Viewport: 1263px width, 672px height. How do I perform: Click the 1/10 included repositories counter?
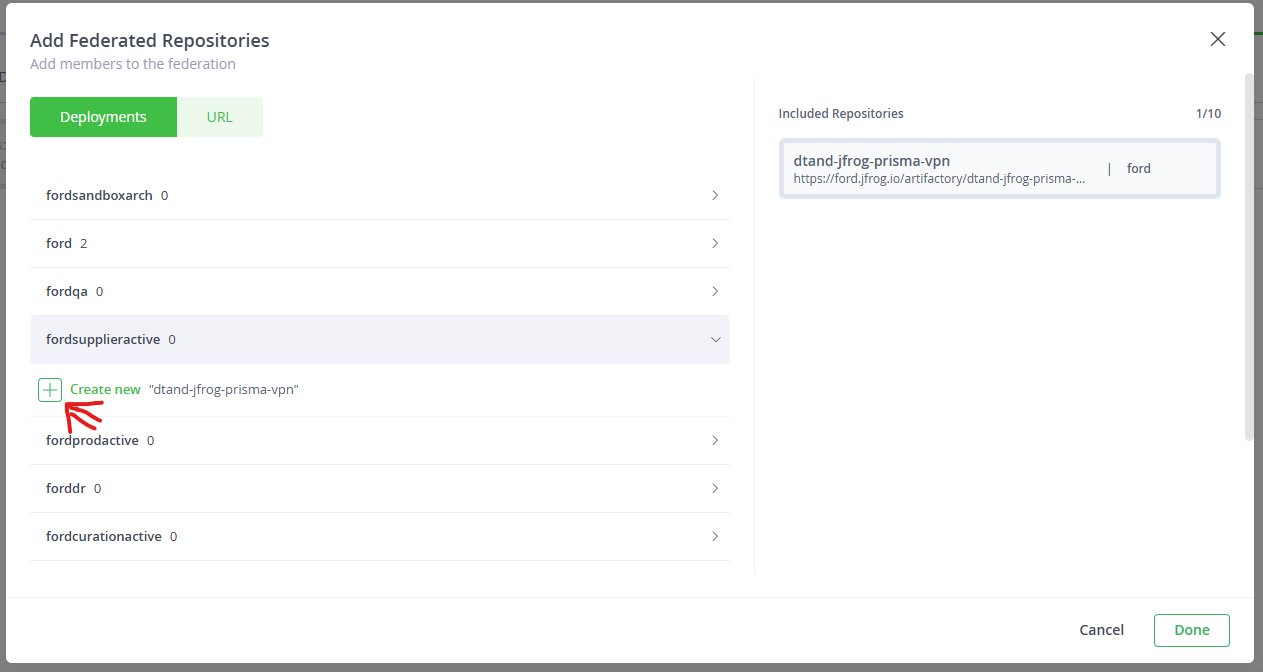point(1208,114)
